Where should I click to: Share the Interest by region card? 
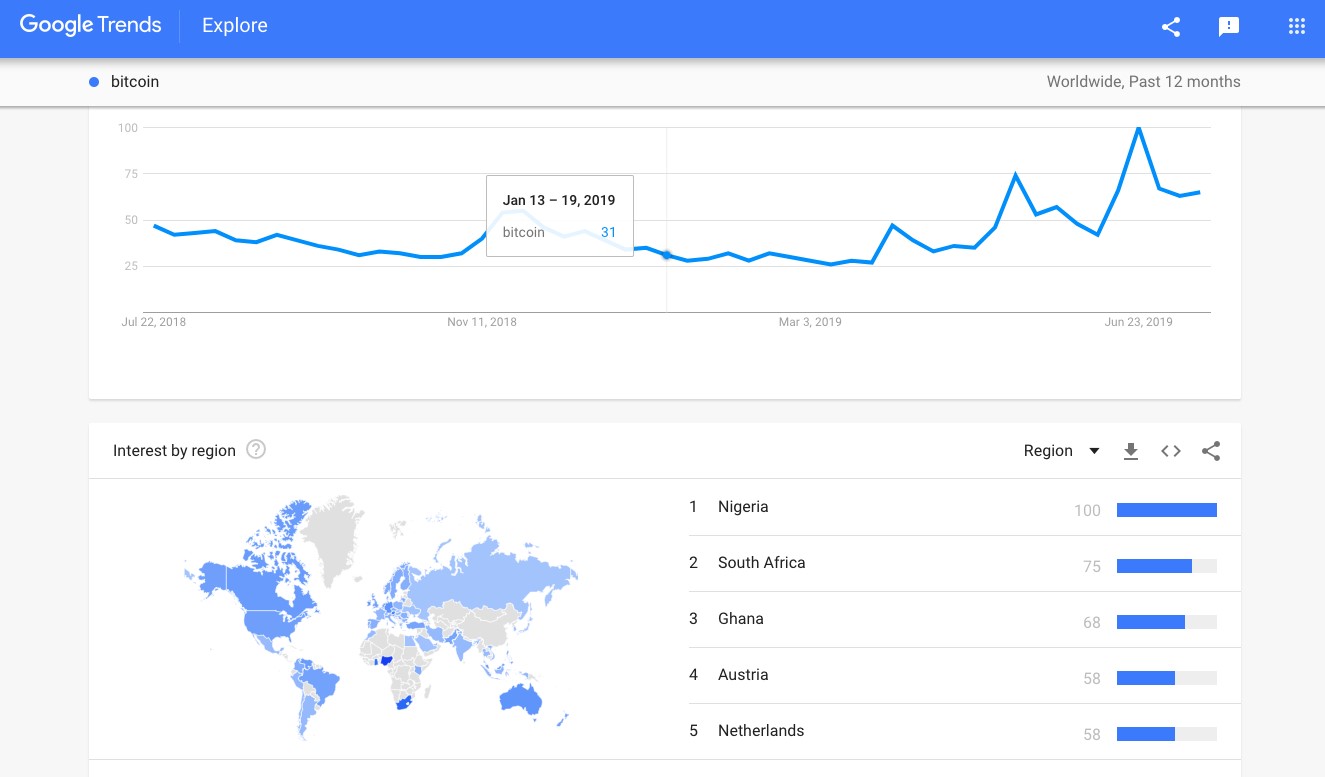click(1211, 451)
